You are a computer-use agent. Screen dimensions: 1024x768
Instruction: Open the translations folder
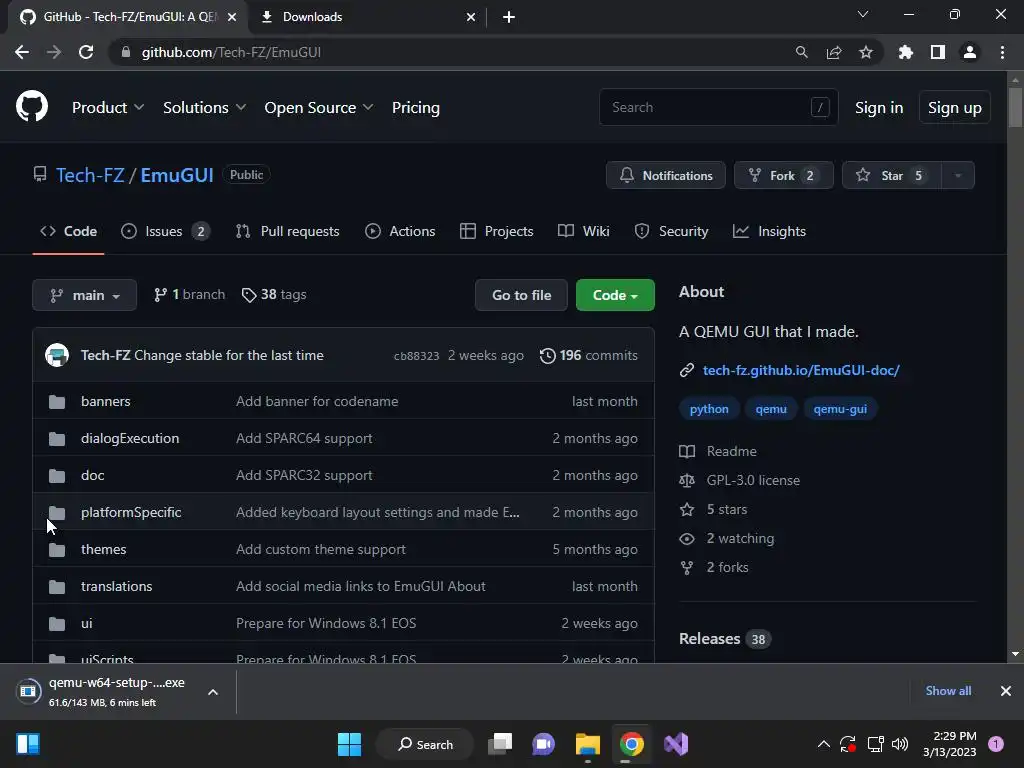[x=116, y=586]
